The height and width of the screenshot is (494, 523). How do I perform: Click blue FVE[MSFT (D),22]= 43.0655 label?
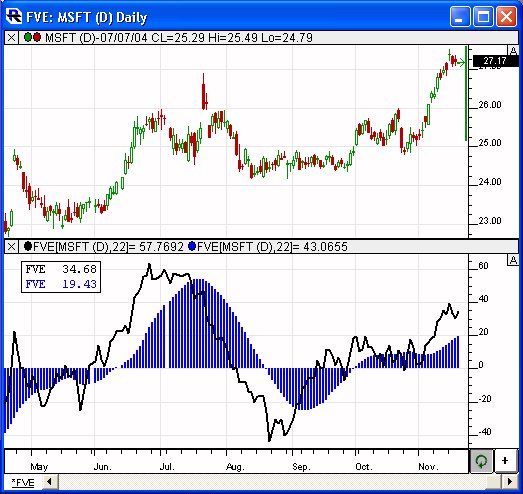tap(272, 247)
